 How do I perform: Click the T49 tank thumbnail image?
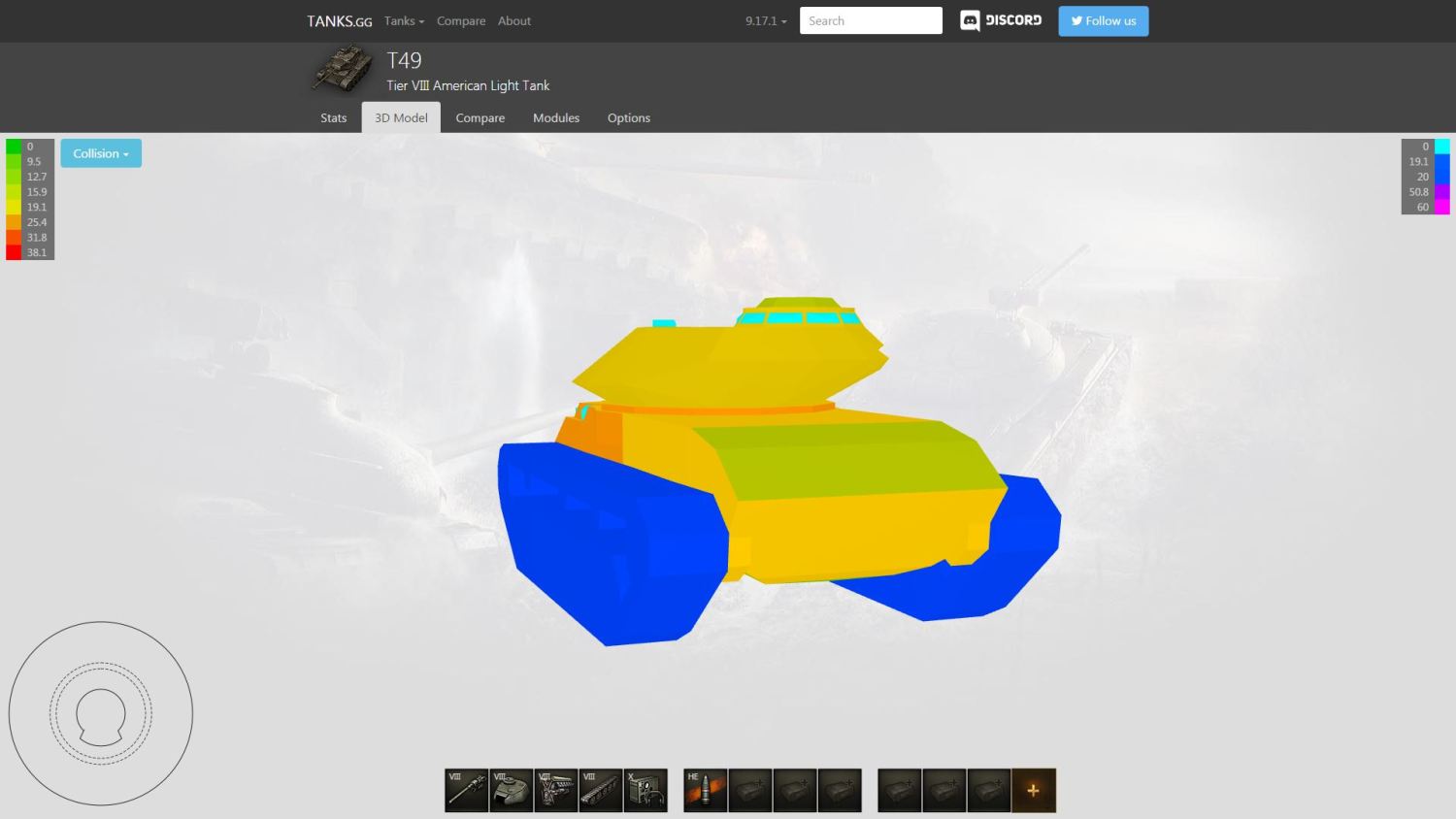(343, 70)
